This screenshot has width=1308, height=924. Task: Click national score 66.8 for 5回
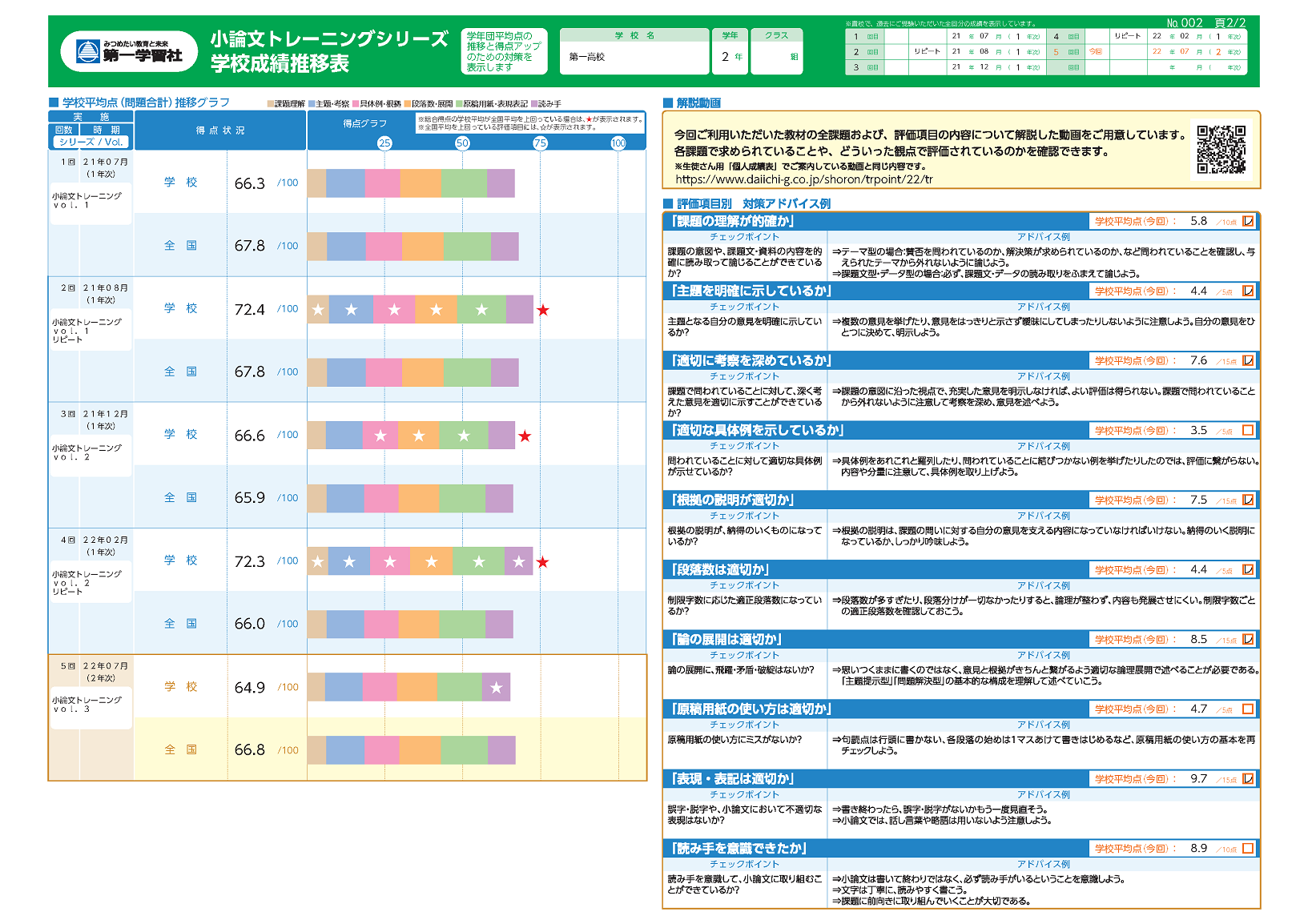(x=249, y=750)
